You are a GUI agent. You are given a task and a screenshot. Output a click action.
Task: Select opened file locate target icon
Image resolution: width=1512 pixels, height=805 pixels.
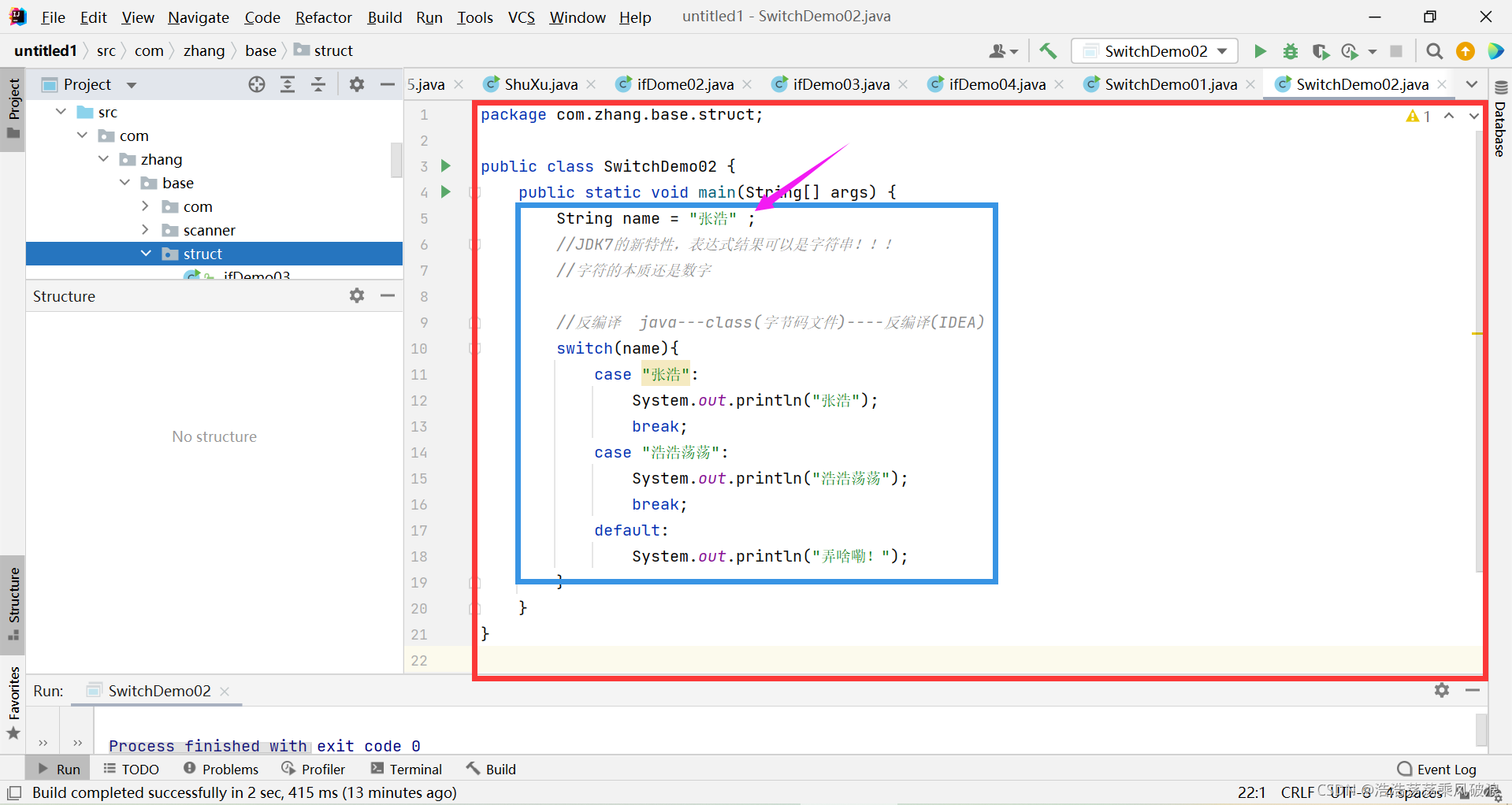[257, 84]
